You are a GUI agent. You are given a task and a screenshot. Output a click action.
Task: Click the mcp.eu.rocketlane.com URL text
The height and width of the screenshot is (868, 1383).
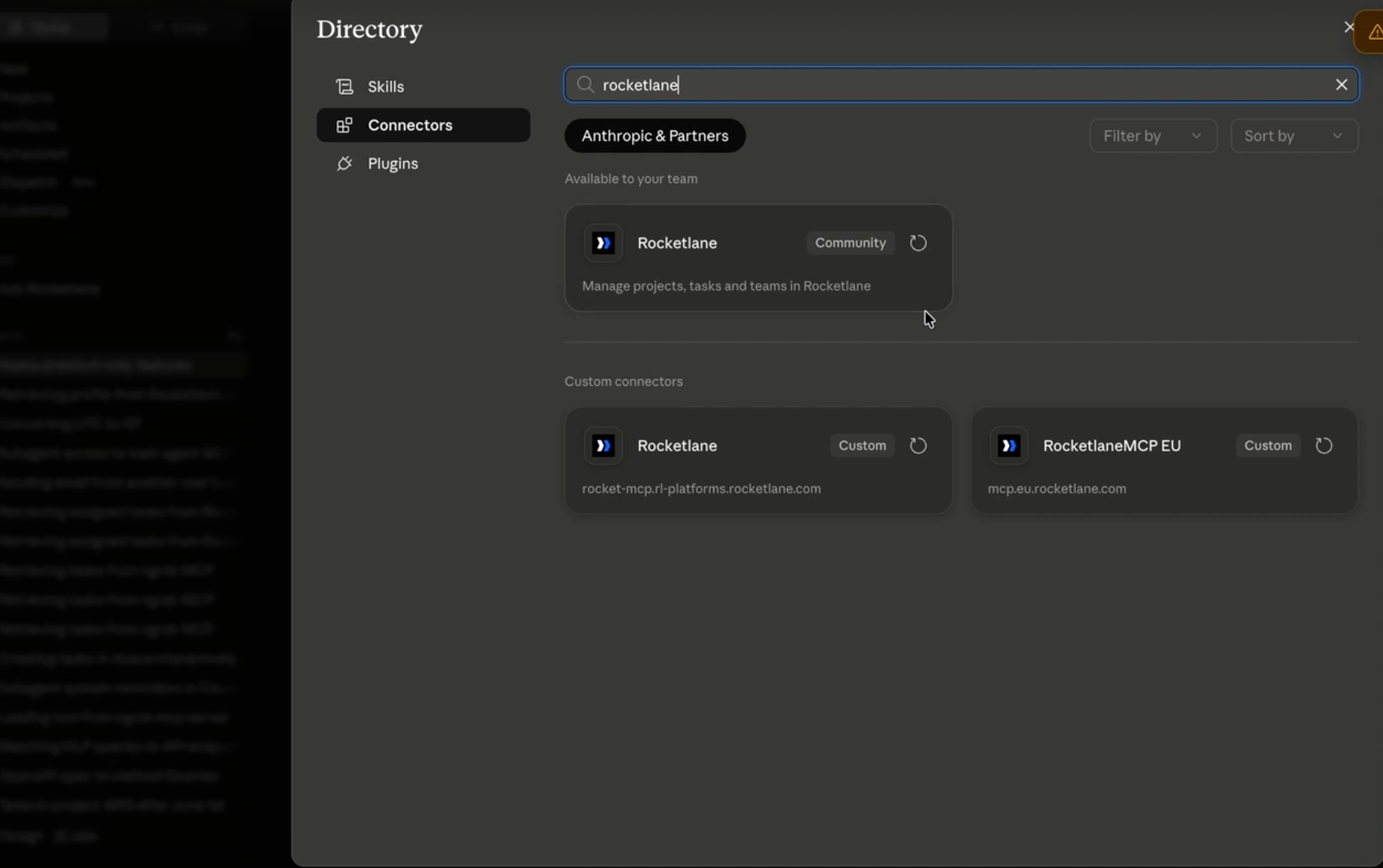[x=1056, y=488]
